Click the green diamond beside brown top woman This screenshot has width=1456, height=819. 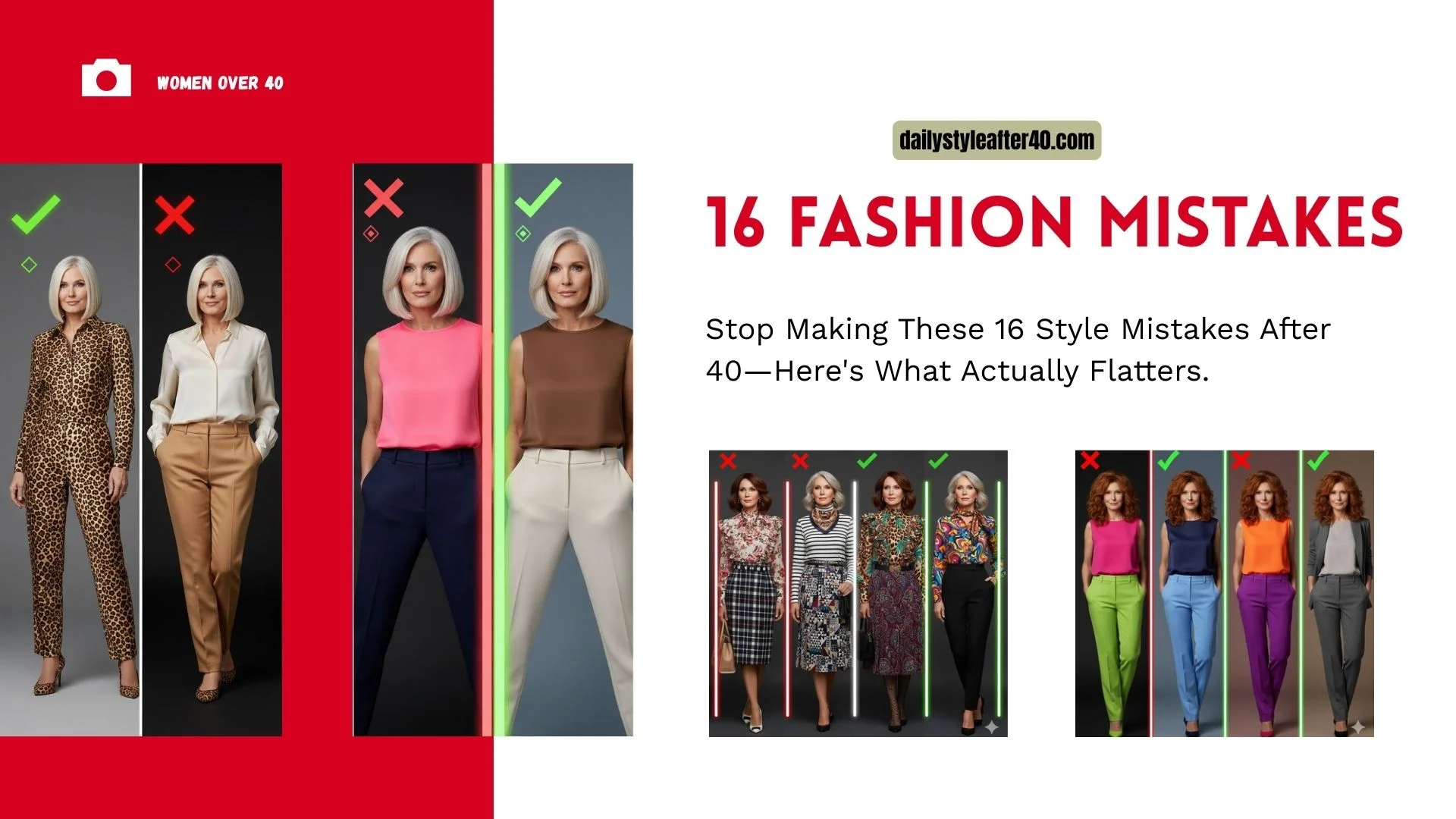522,234
